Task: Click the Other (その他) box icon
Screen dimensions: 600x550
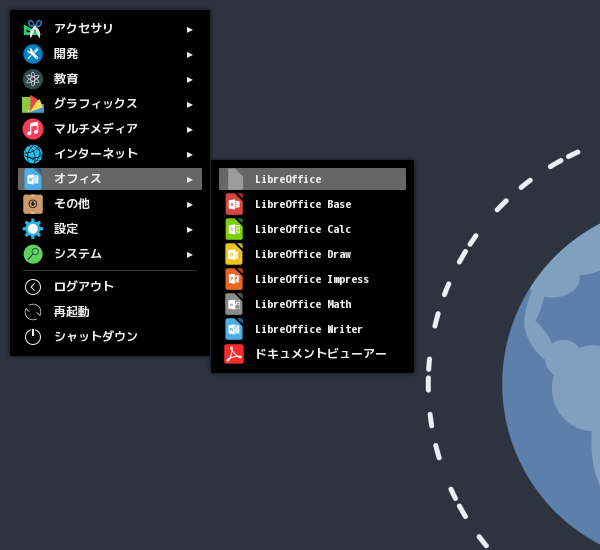Action: pyautogui.click(x=33, y=204)
